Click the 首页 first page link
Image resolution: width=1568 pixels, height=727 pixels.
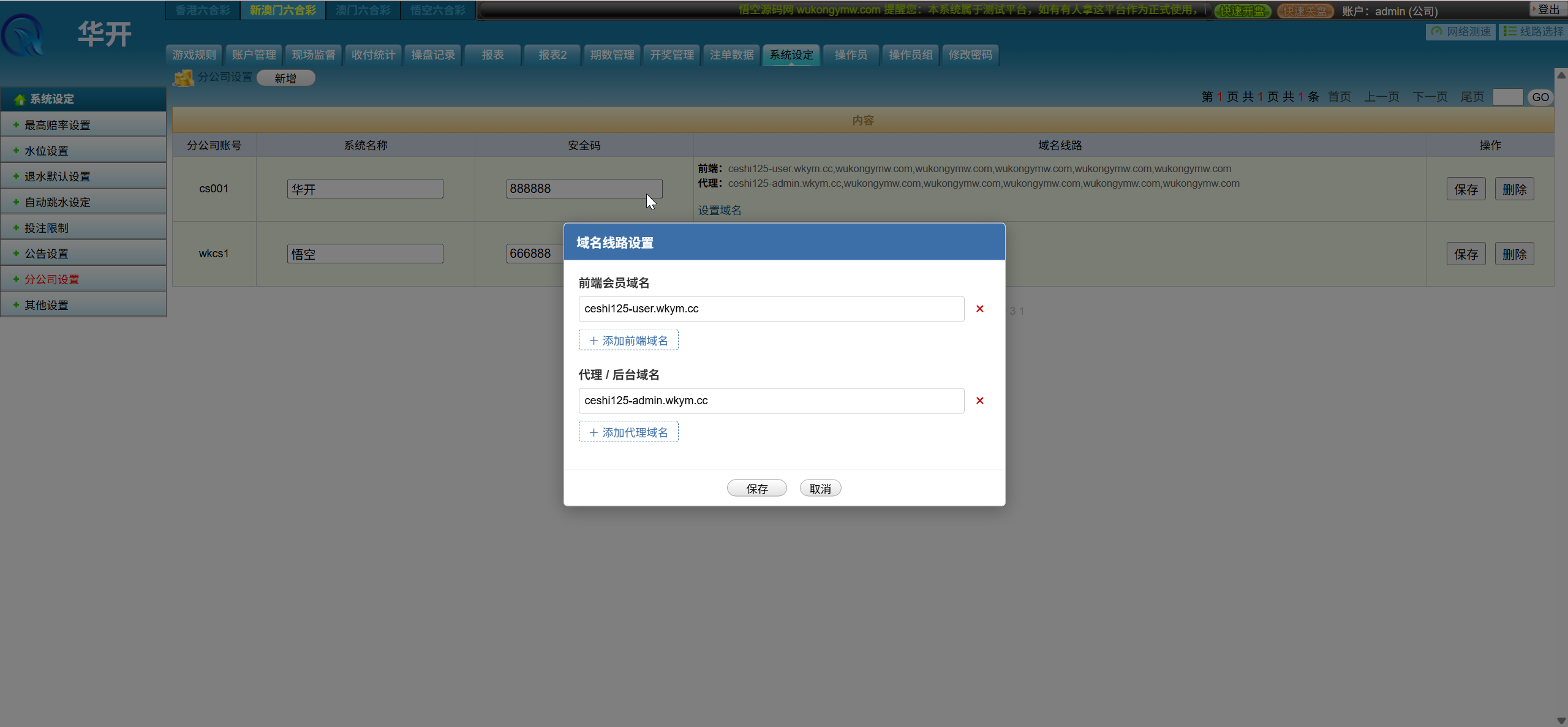1339,97
